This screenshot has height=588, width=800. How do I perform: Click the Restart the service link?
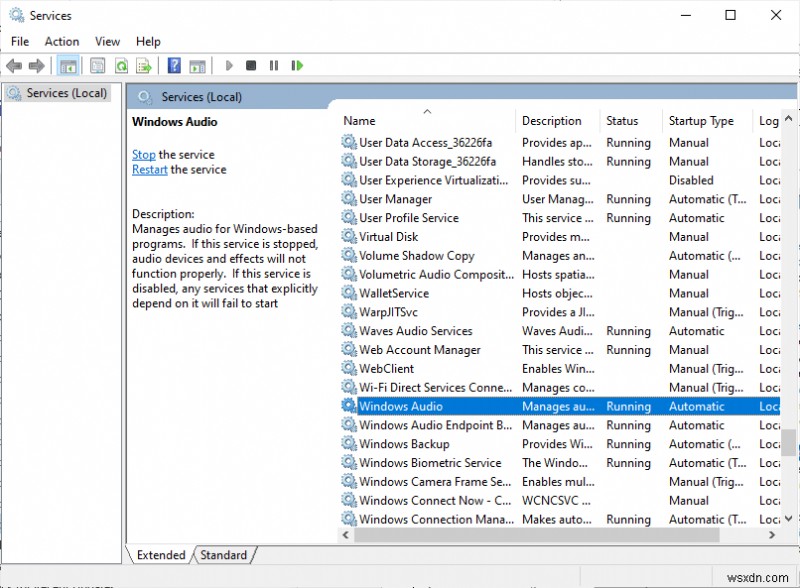coord(149,169)
